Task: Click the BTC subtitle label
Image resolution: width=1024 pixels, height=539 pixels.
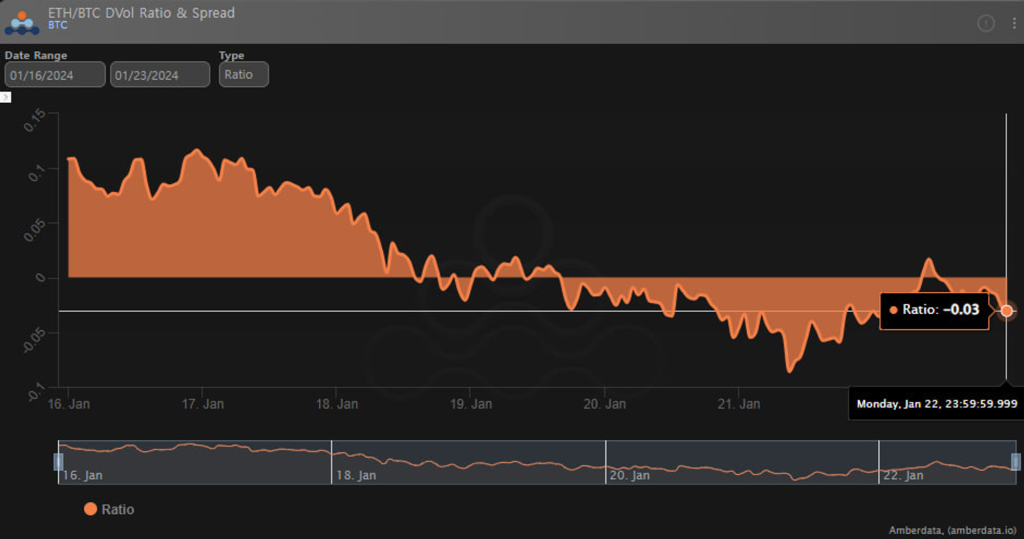Action: point(58,25)
